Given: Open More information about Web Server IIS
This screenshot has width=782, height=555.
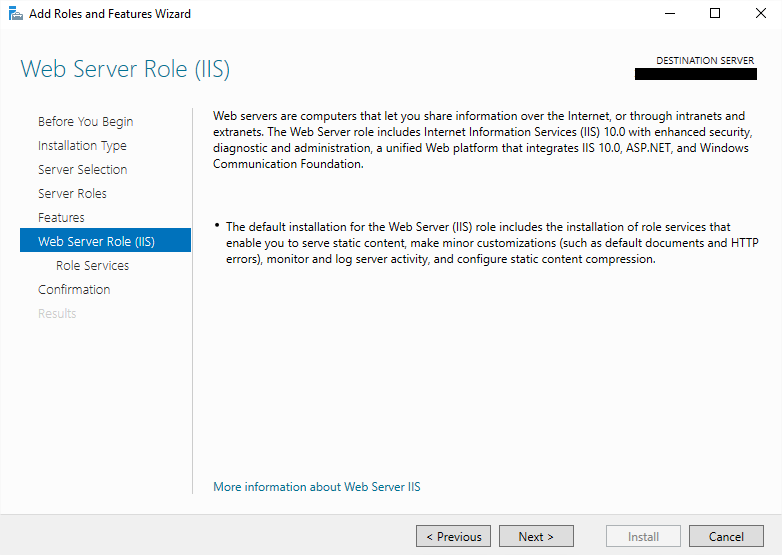Looking at the screenshot, I should [317, 487].
